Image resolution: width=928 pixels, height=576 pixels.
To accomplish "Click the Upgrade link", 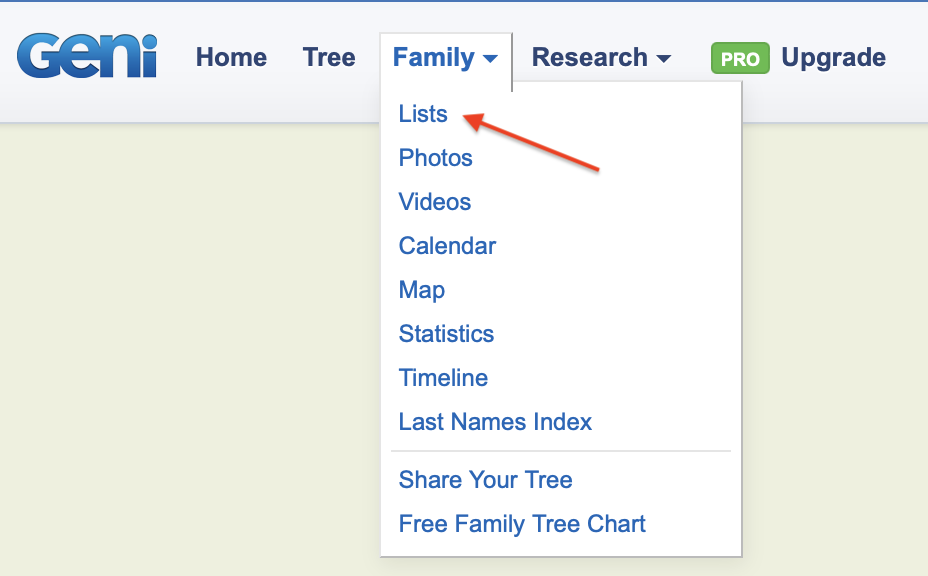I will pos(833,57).
